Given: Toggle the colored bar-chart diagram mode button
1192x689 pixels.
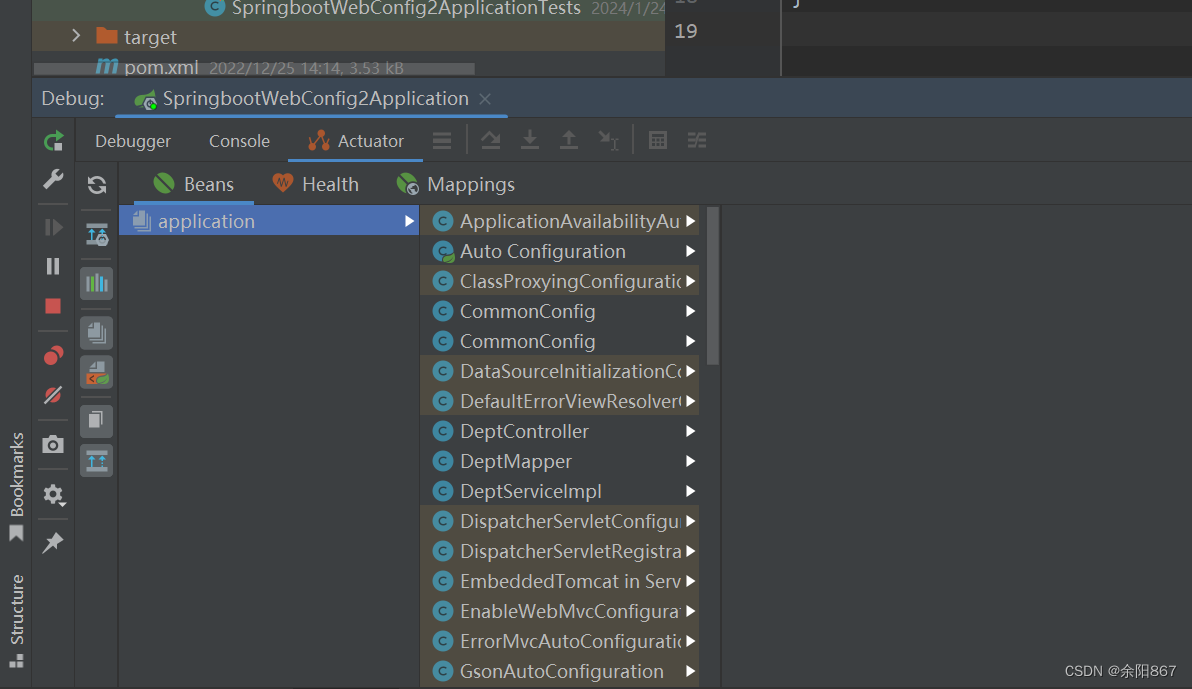Looking at the screenshot, I should (97, 283).
